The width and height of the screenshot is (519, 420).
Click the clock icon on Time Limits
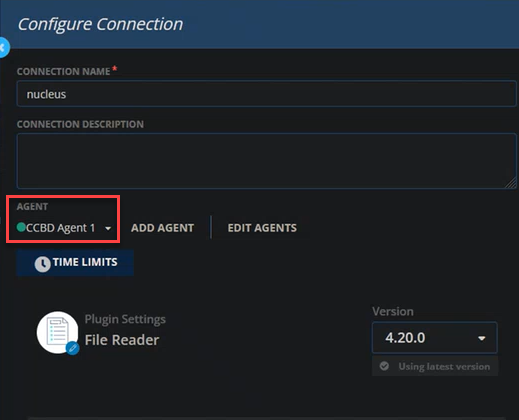pos(43,264)
